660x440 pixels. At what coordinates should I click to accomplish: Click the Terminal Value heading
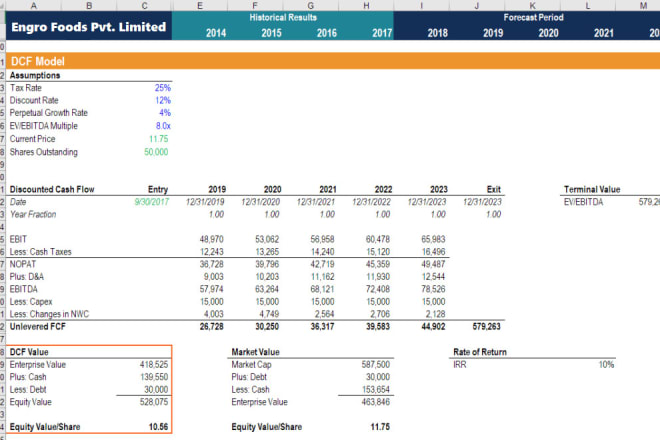click(x=592, y=189)
